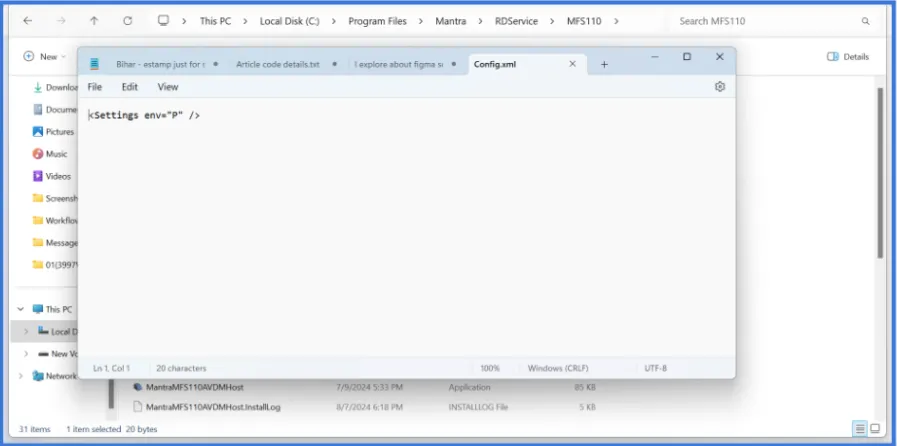Expand chevron after MFS110 breadcrumb
Viewport: 897px width, 446px height.
pyautogui.click(x=616, y=21)
